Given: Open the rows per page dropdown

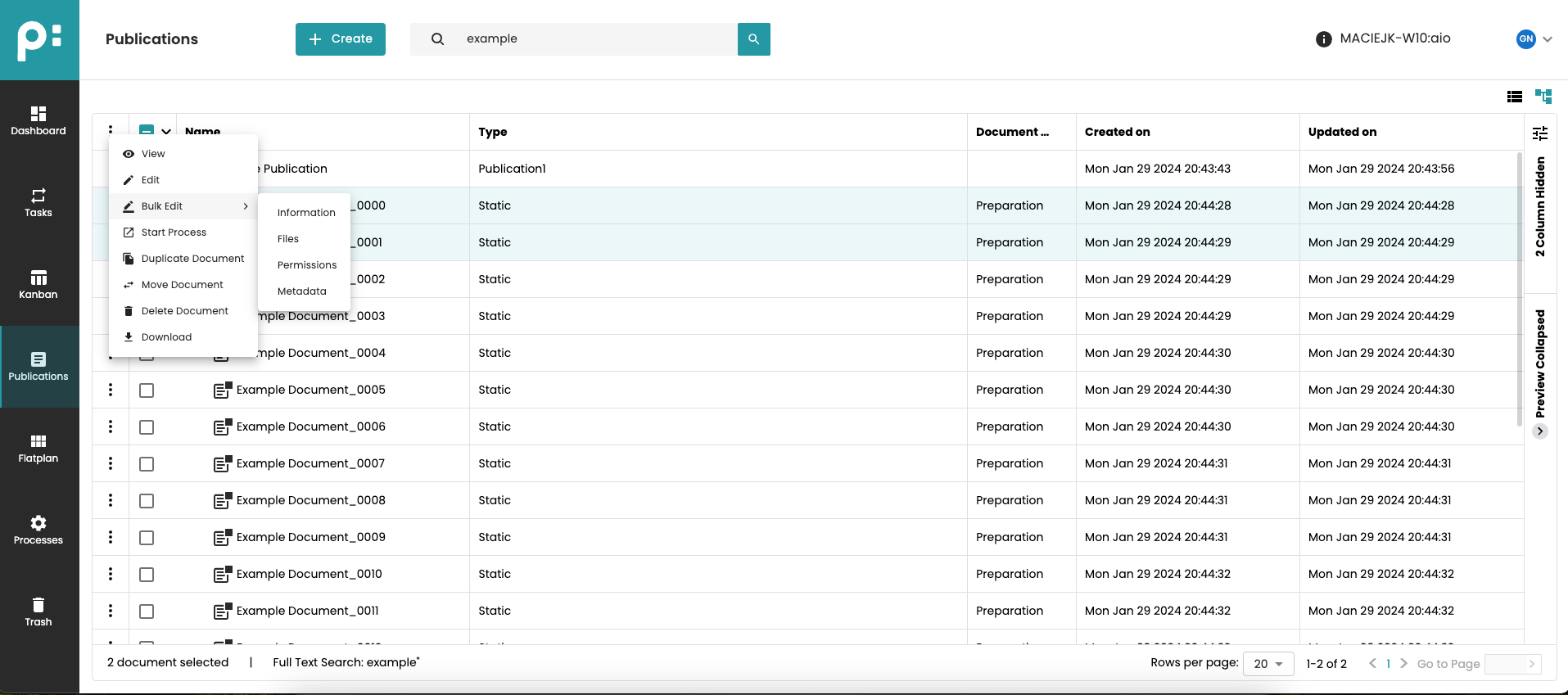Looking at the screenshot, I should coord(1268,664).
